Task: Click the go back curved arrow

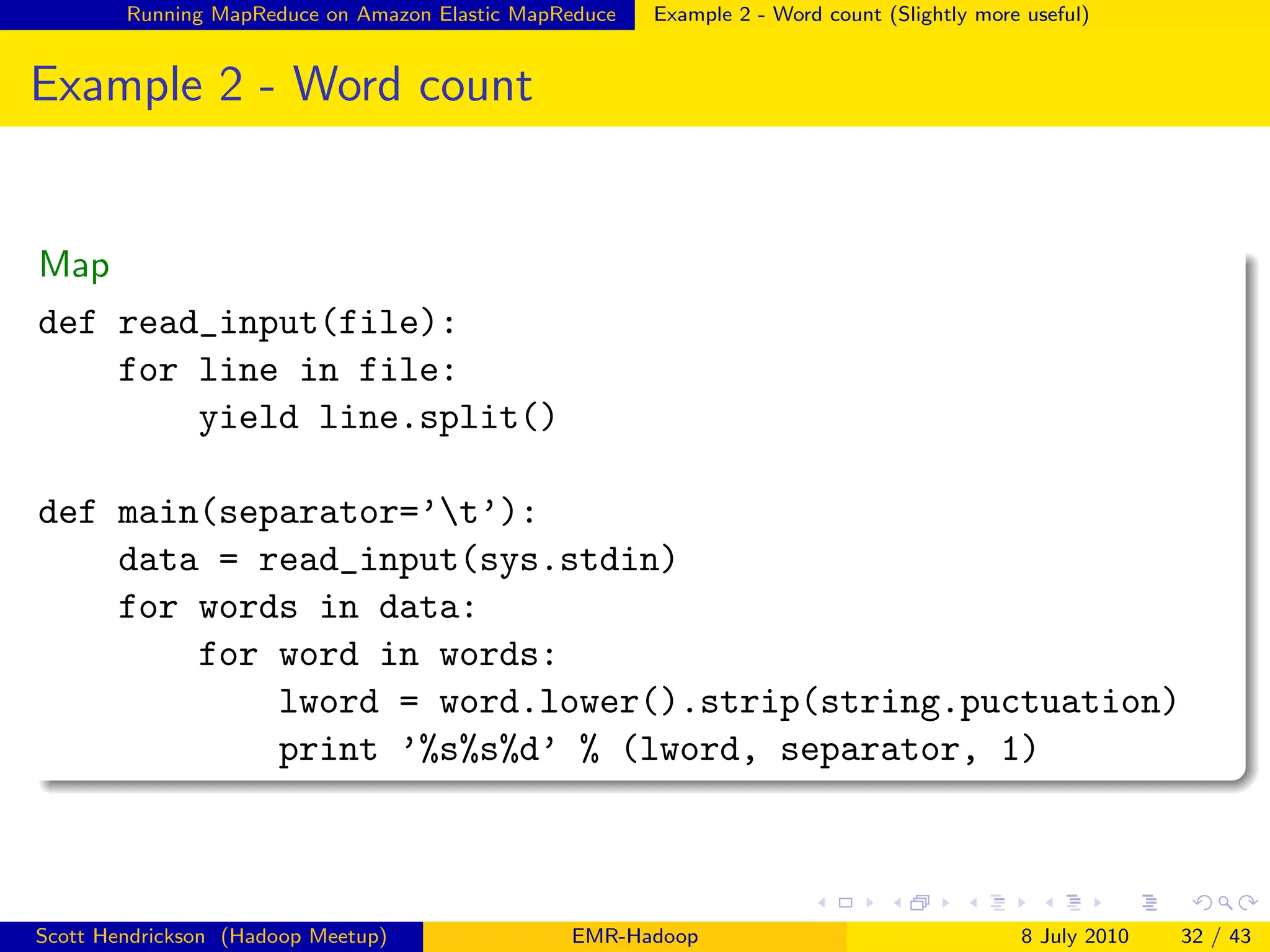Action: (1202, 903)
